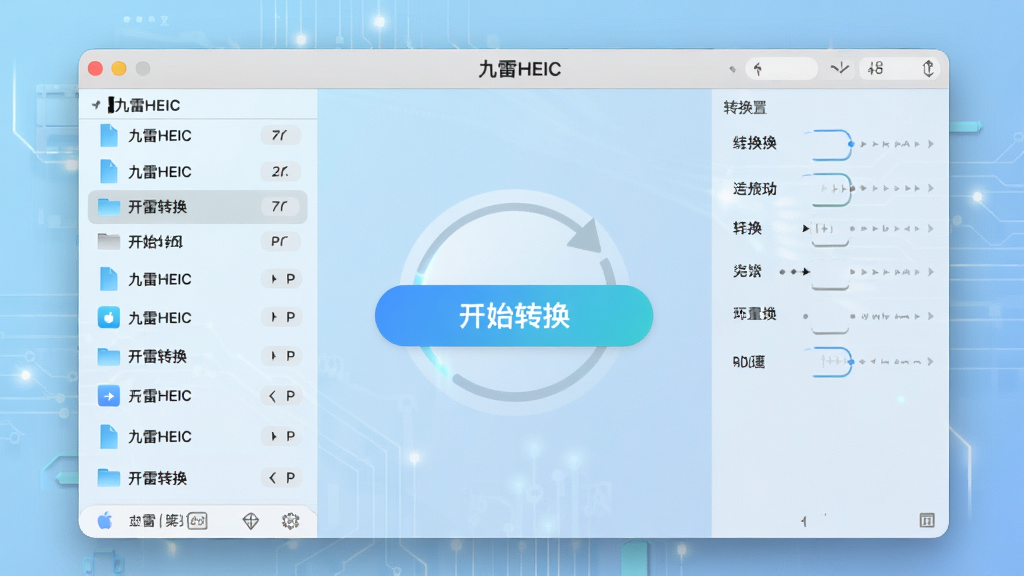This screenshot has width=1024, height=576.
Task: Toggle the 9D匮 switch
Action: click(831, 361)
